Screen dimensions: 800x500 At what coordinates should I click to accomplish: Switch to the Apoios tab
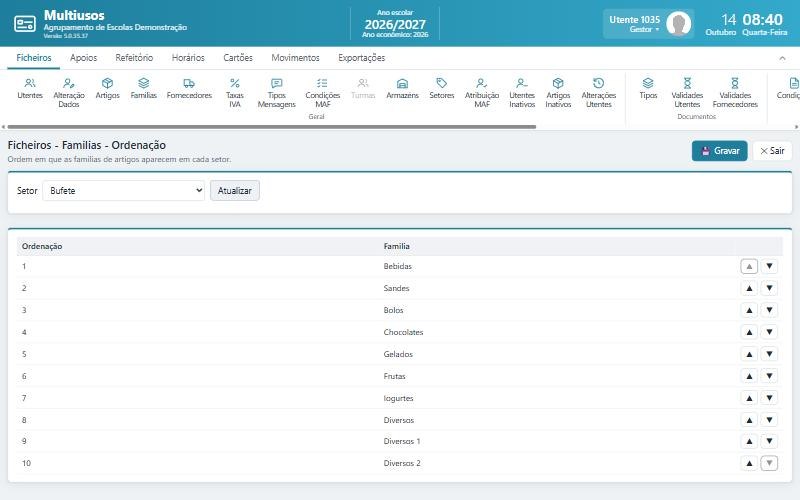point(83,58)
